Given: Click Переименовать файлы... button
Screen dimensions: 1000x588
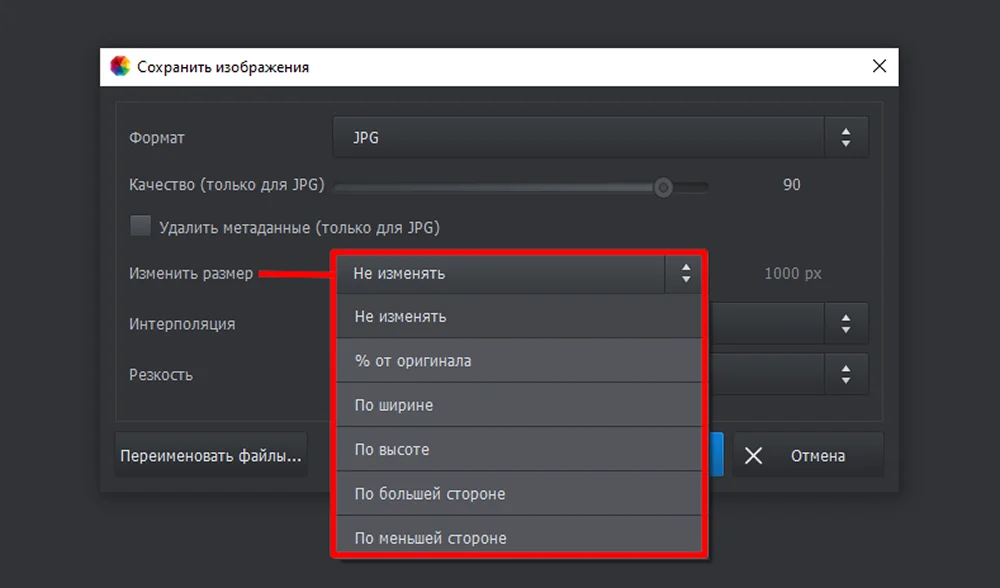Looking at the screenshot, I should pos(211,455).
